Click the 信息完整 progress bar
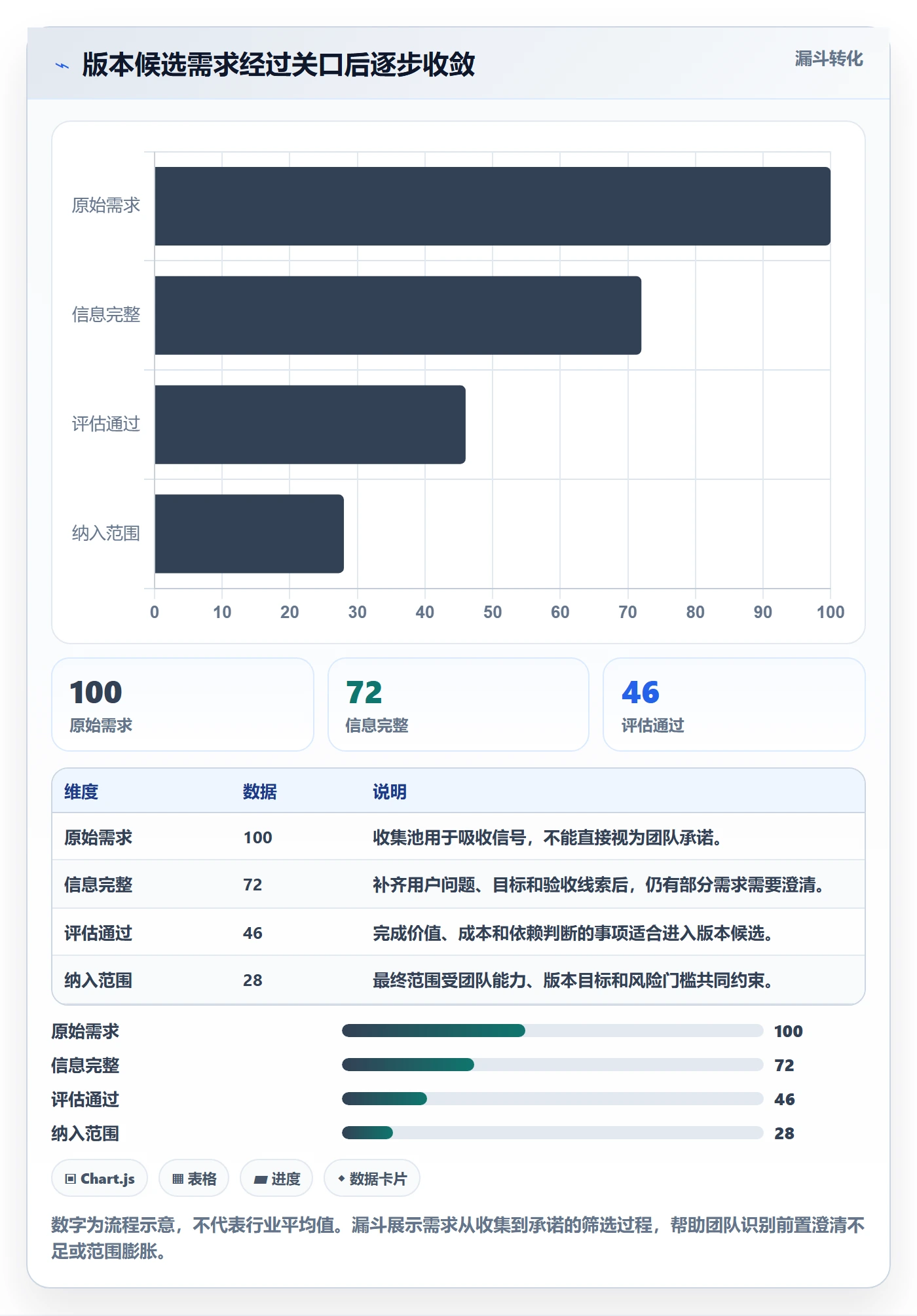Image resolution: width=917 pixels, height=1316 pixels. coord(553,1065)
